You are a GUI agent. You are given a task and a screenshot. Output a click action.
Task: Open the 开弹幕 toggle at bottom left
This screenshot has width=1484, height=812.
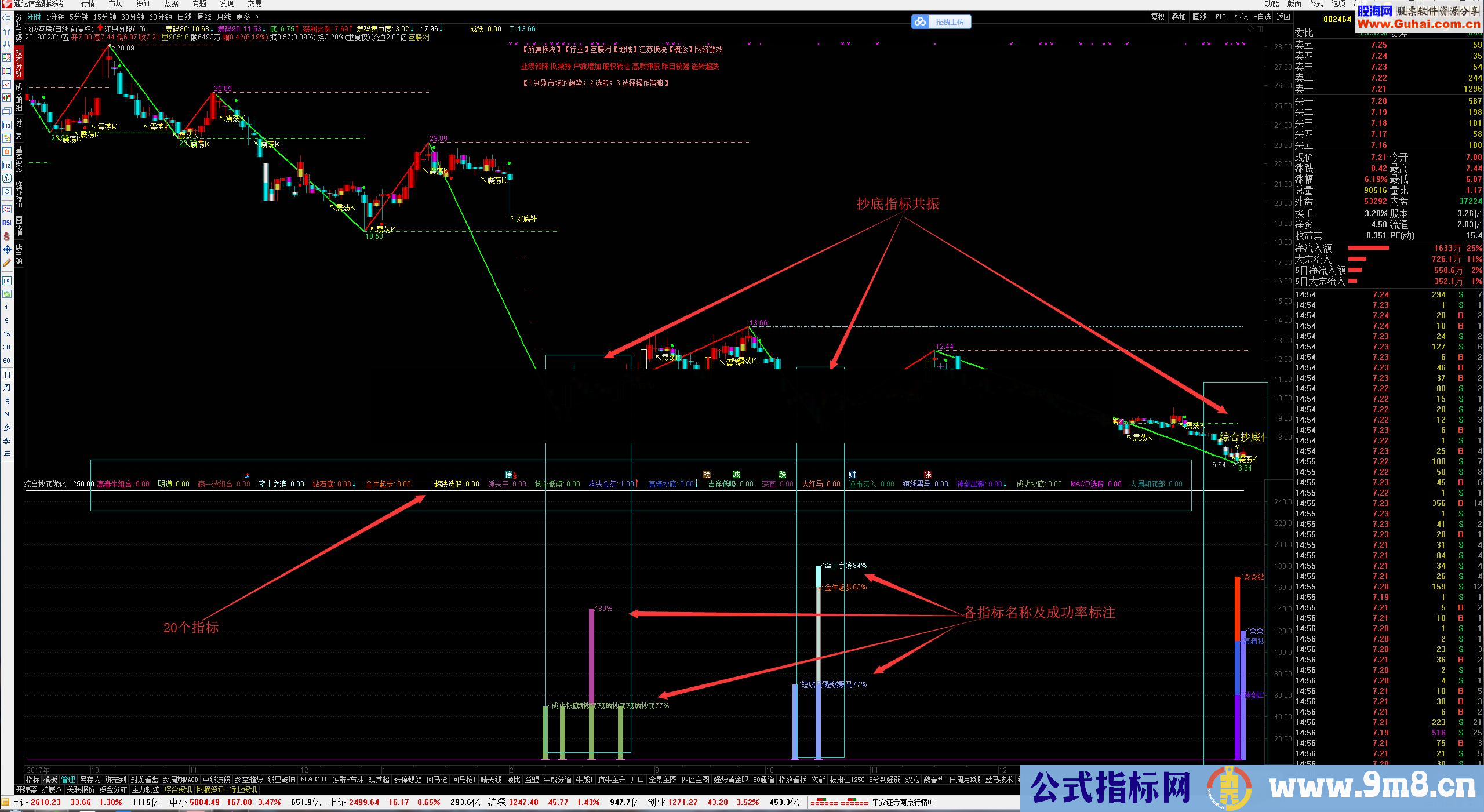tap(26, 789)
